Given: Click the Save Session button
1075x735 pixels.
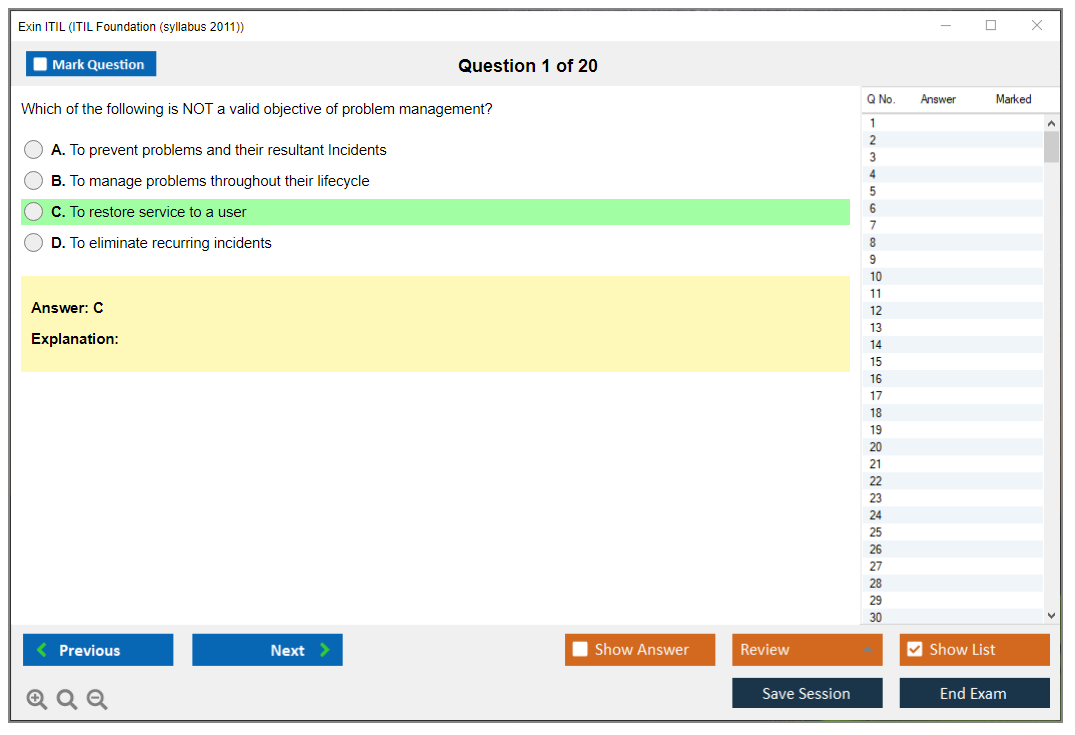Looking at the screenshot, I should click(x=806, y=693).
